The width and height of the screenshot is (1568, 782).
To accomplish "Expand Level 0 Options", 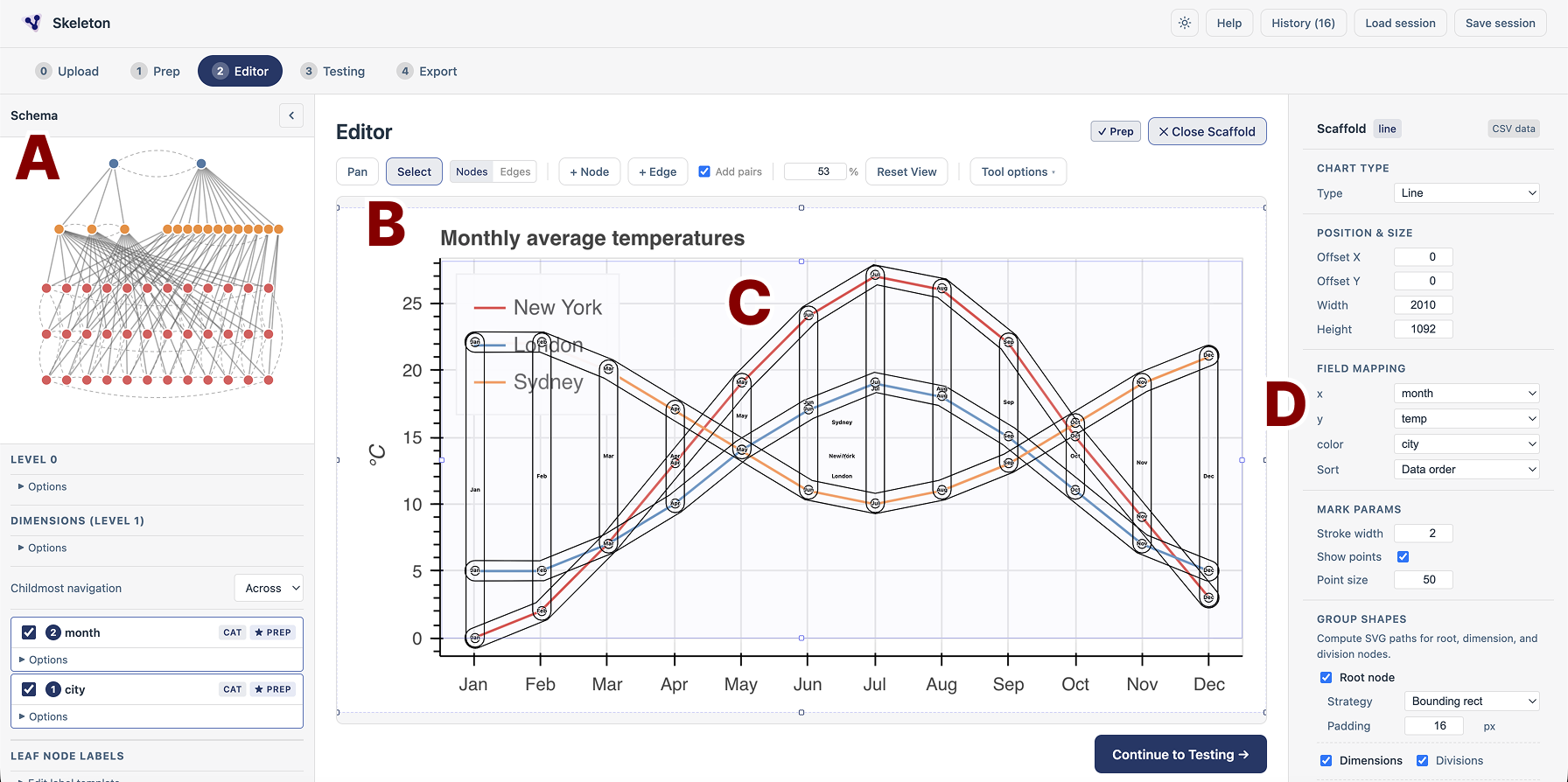I will (43, 486).
